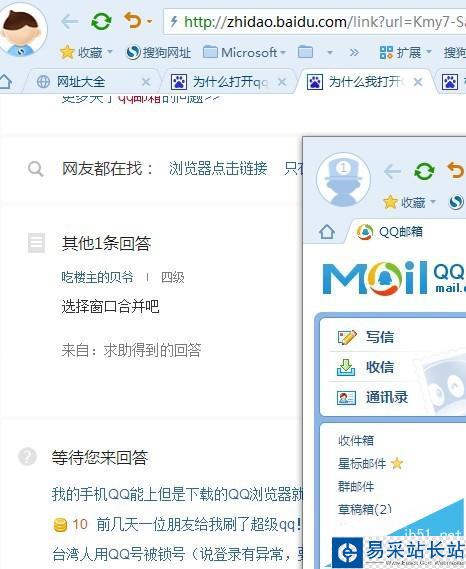Click the Sogou icon in QQ邮箱 window toolbar
The image size is (466, 569).
click(x=456, y=202)
